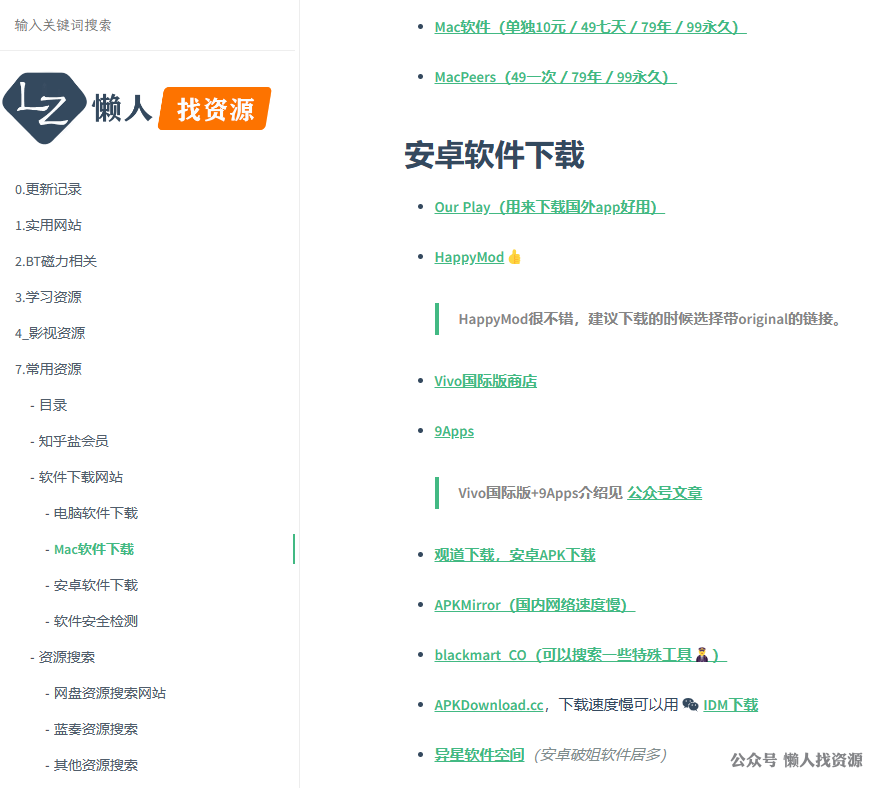Open the 0.更新记录 sidebar item

click(x=48, y=189)
